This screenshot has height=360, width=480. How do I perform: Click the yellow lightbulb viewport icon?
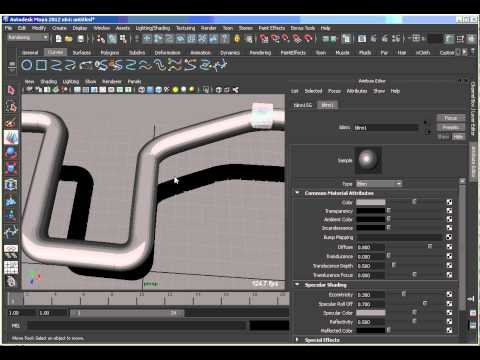pos(175,90)
